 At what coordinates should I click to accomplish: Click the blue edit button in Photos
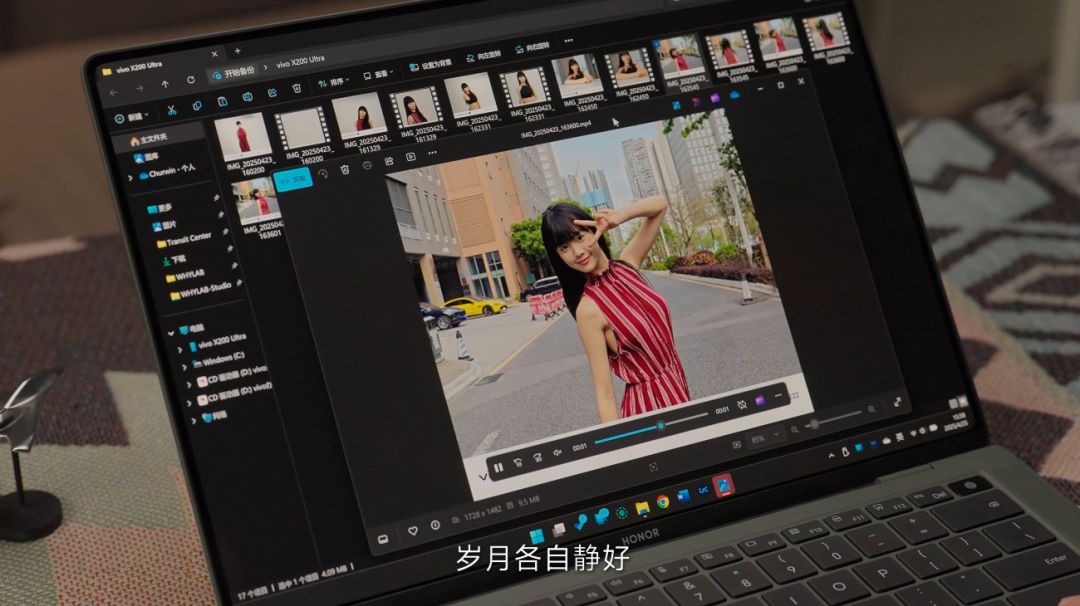pos(293,179)
